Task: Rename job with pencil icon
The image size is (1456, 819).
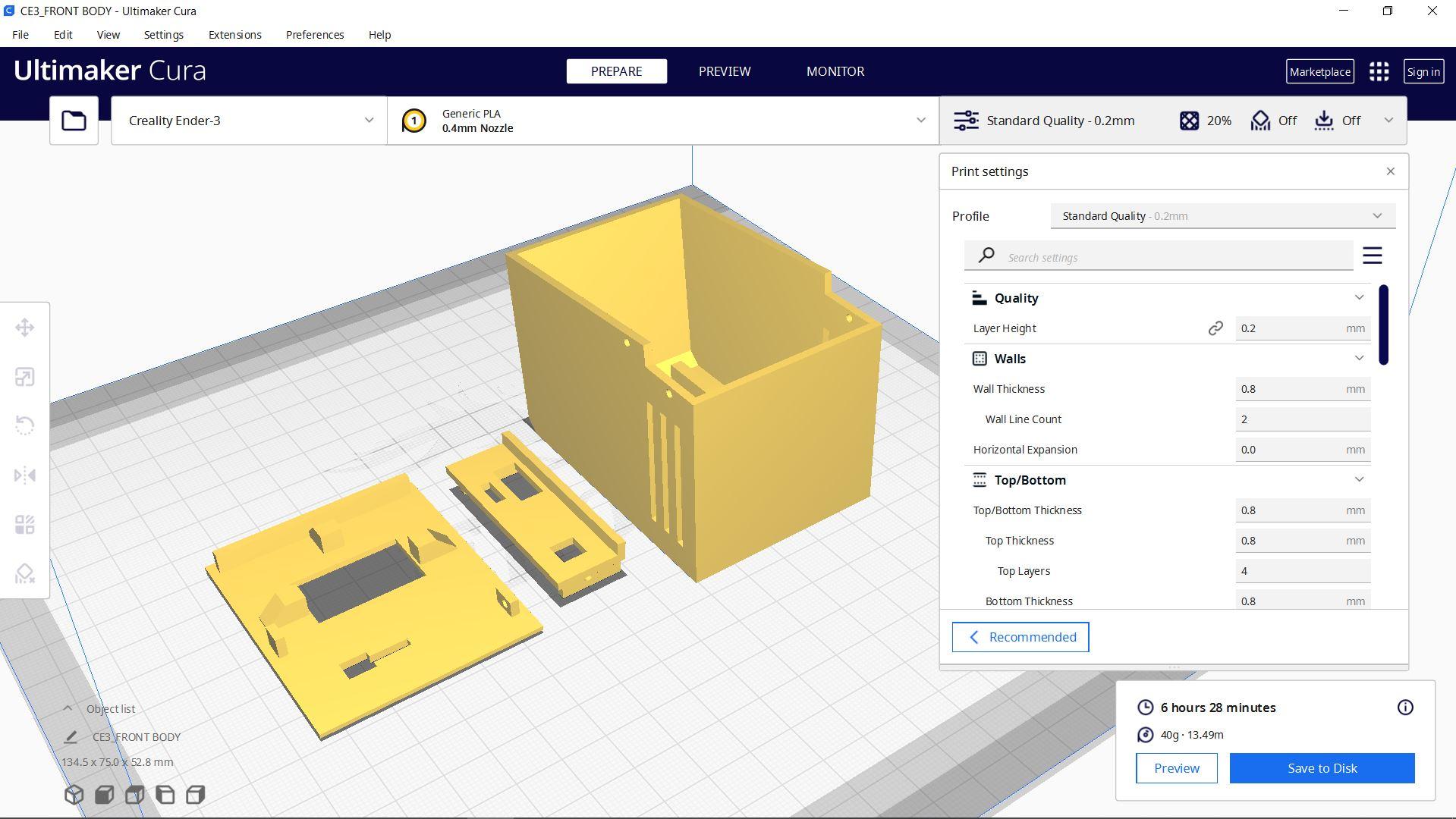Action: pos(71,737)
